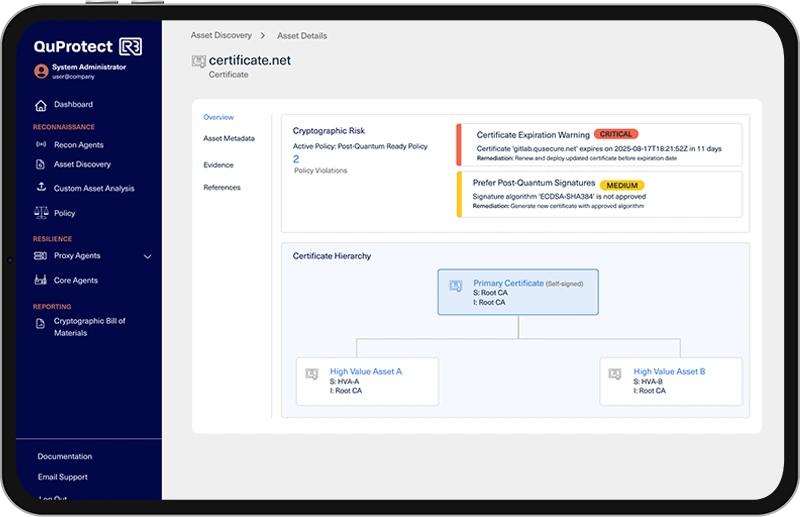Go back to Asset Discovery breadcrumb

point(221,36)
